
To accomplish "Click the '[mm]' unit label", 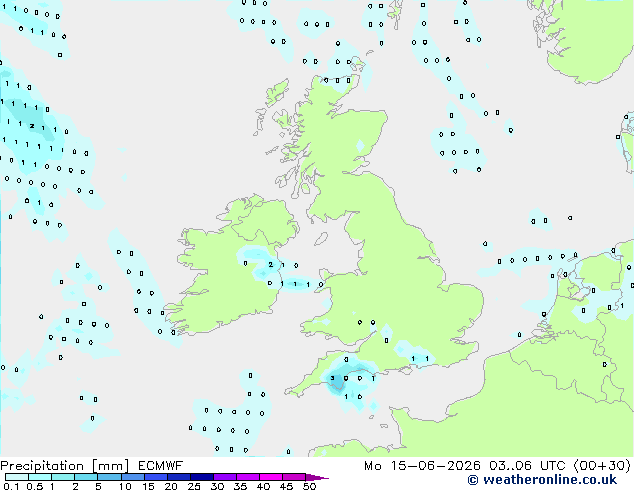I will tap(111, 466).
